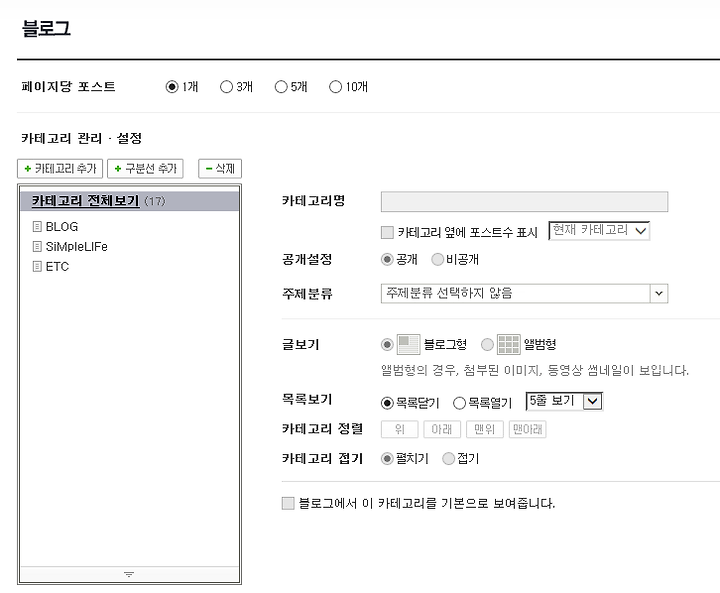The width and height of the screenshot is (720, 593).
Task: Focus the 카테고리명 text field
Action: [524, 202]
